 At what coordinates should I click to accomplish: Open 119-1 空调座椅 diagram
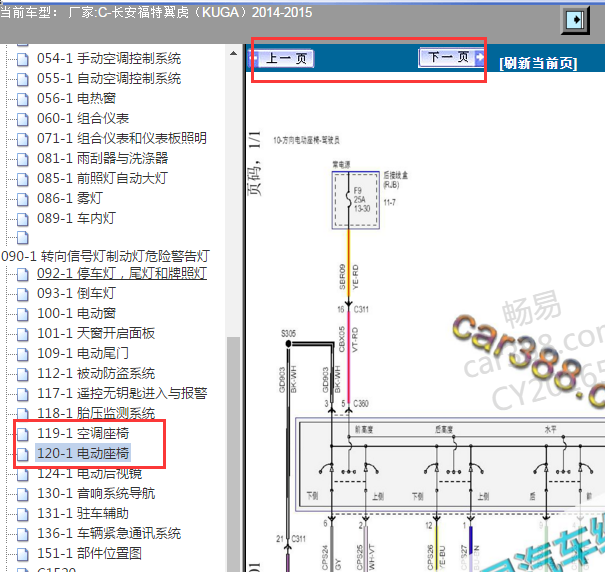[83, 433]
